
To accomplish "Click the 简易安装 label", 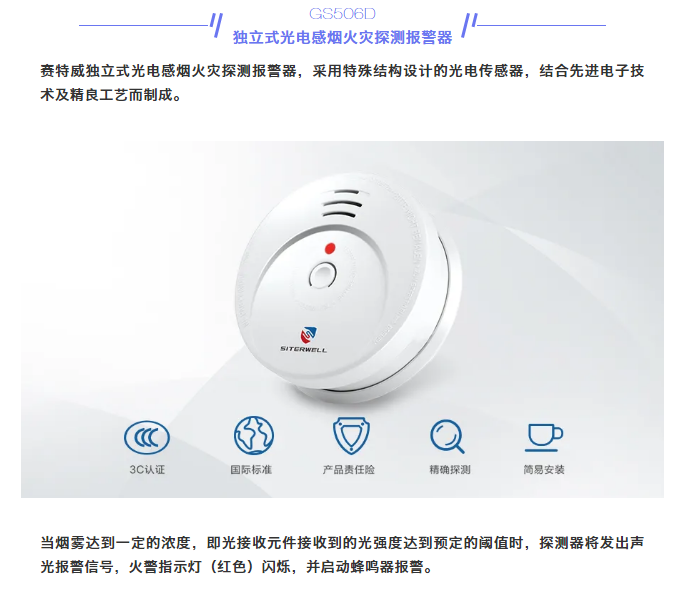I will click(544, 470).
